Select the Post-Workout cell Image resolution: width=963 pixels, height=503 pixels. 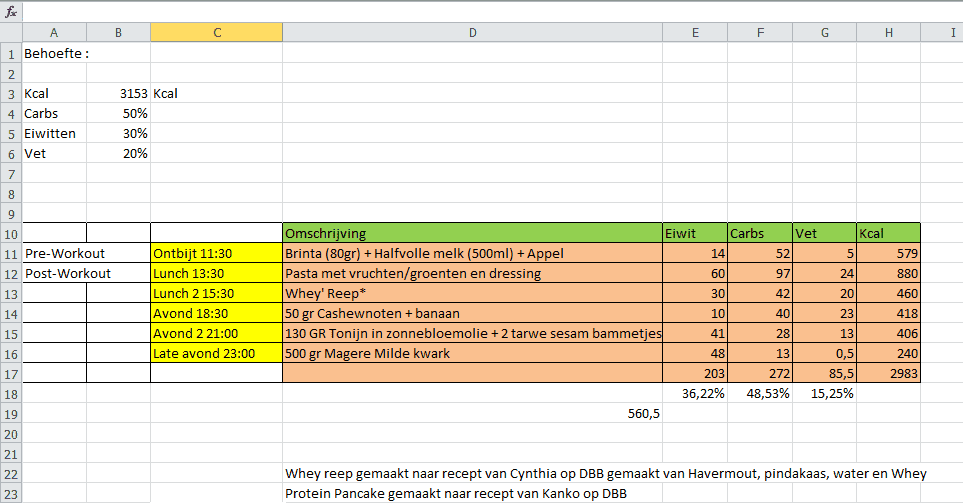54,273
